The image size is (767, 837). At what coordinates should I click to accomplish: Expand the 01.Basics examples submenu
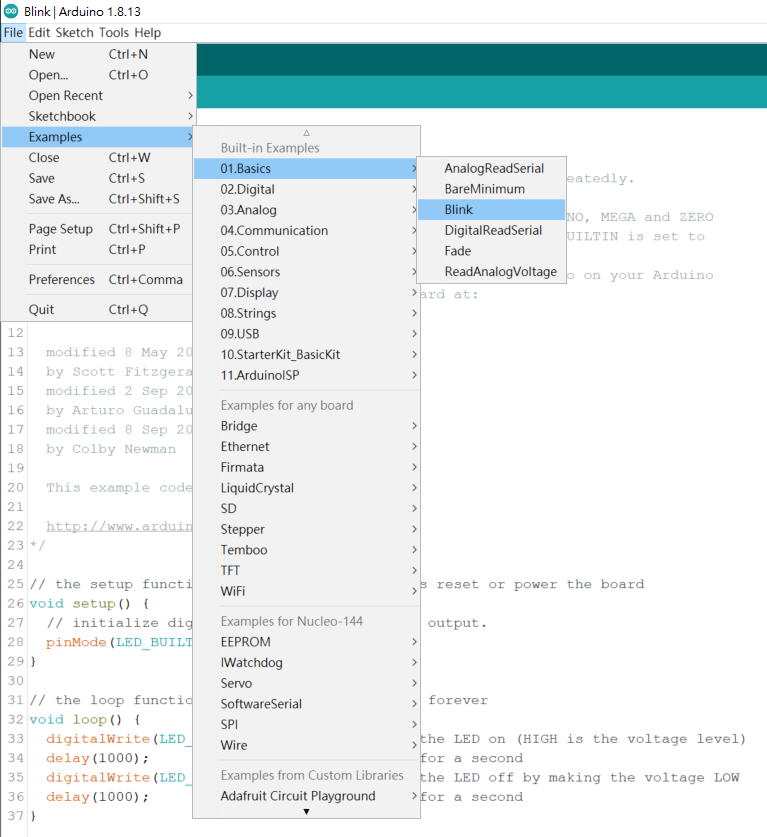(x=306, y=169)
